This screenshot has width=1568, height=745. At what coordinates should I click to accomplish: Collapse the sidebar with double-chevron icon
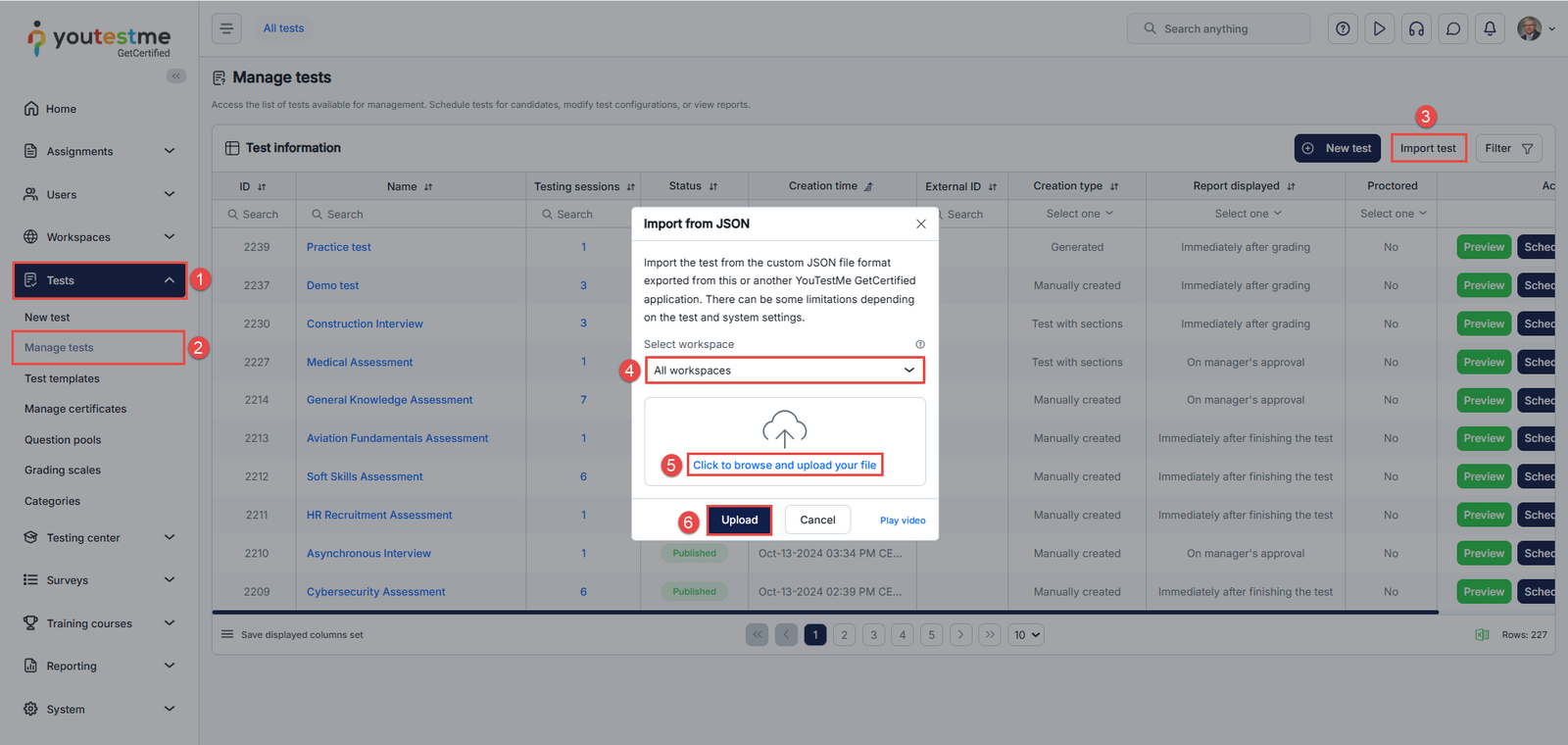click(176, 75)
